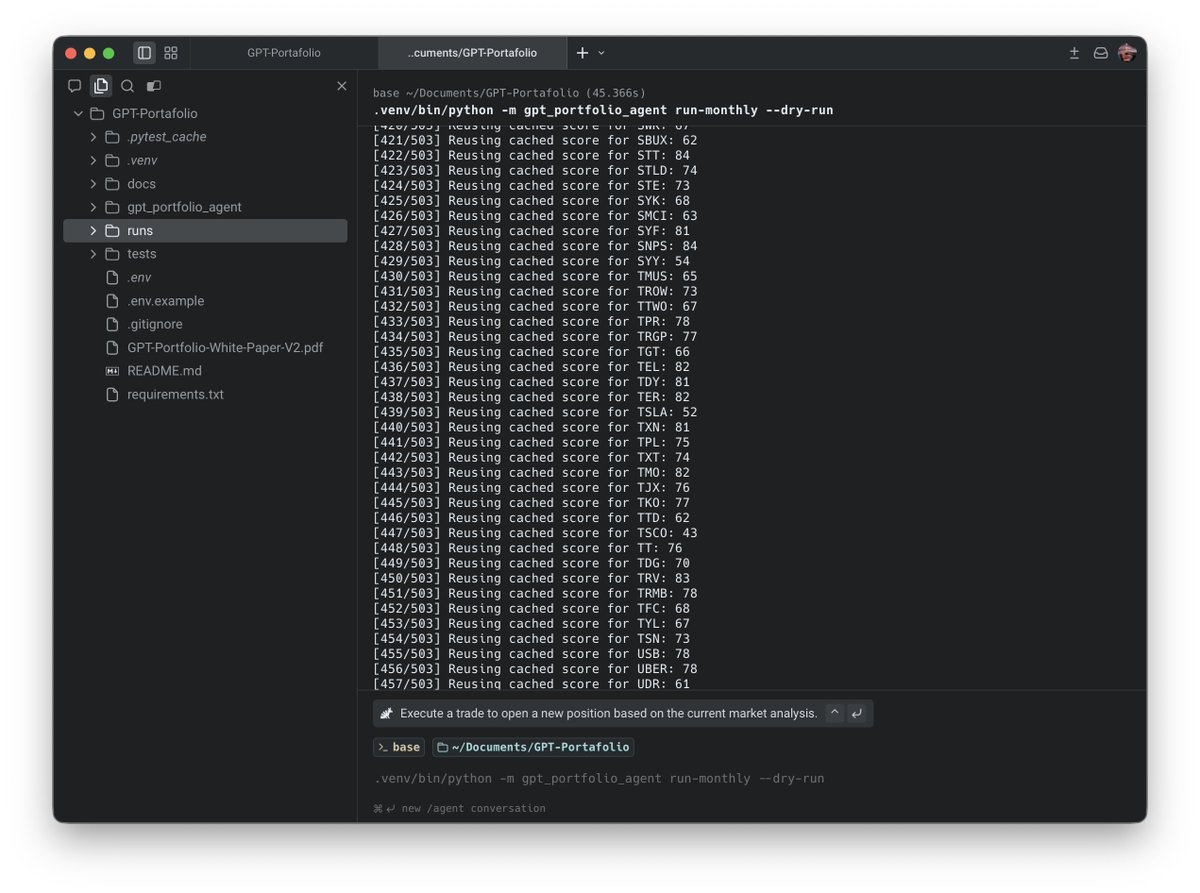
Task: Click the .gitignore file icon
Action: [x=112, y=324]
